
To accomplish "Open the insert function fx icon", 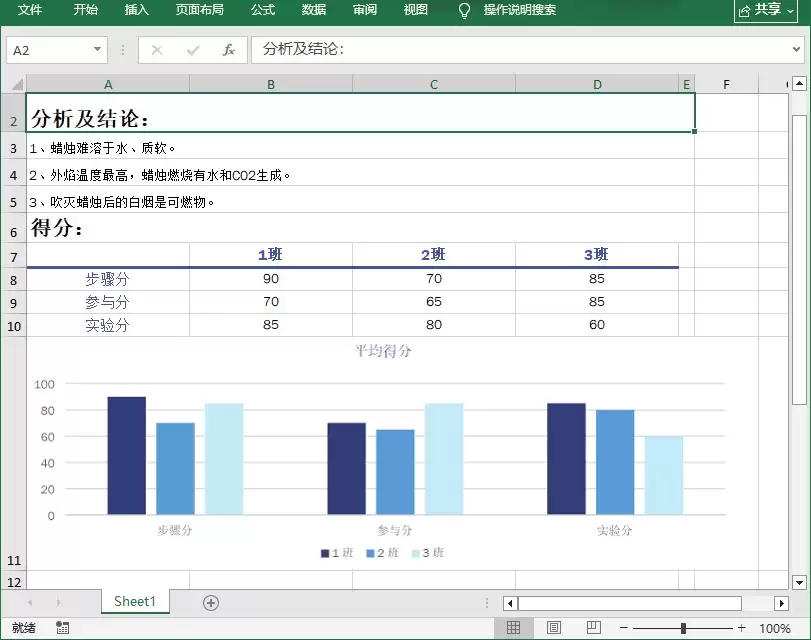I will tap(229, 50).
